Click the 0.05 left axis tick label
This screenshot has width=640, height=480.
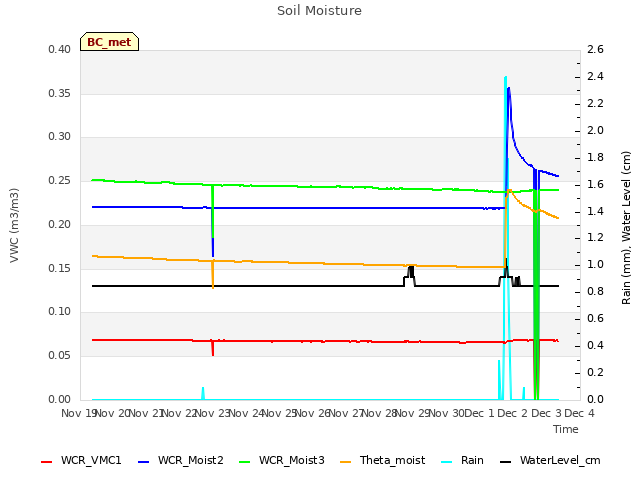pos(59,356)
